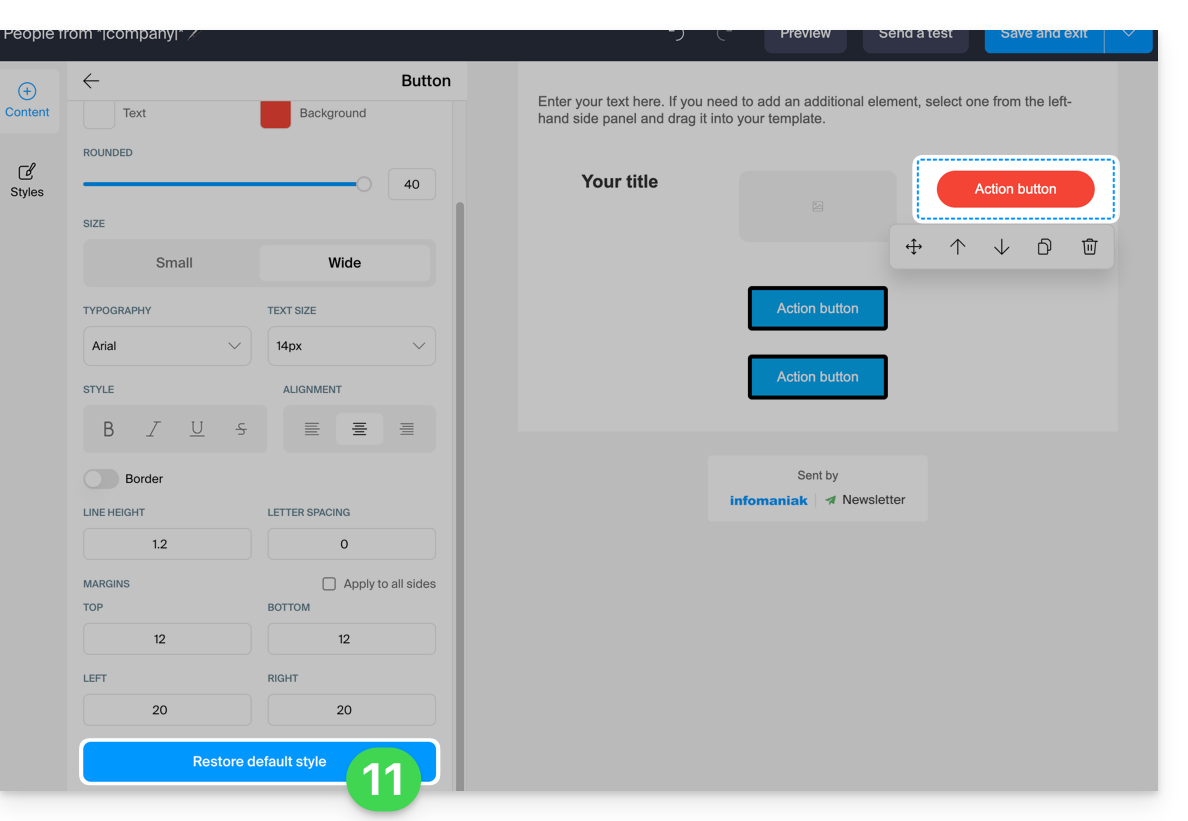Click Restore default style button
The image size is (1188, 821).
pyautogui.click(x=259, y=762)
